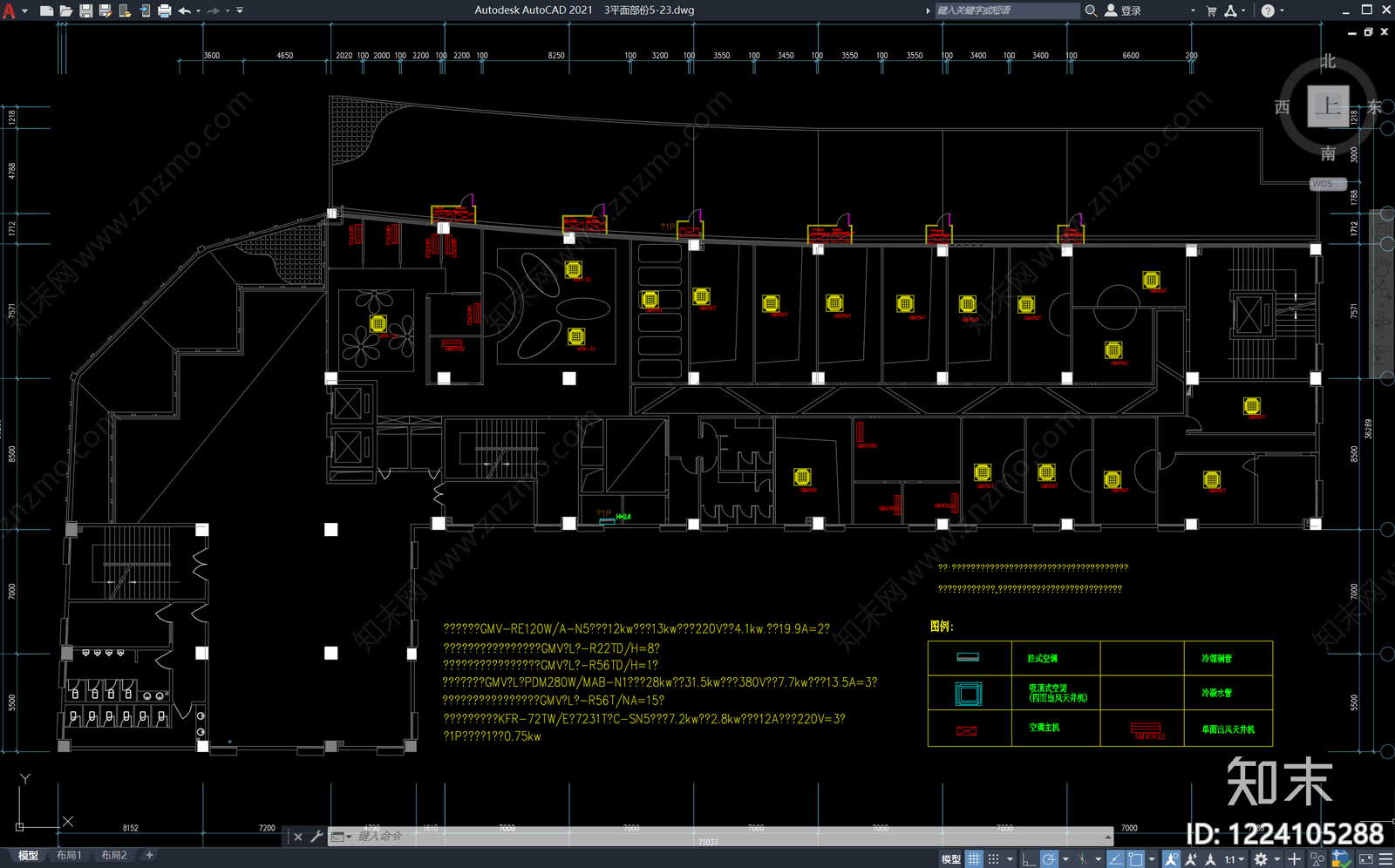Click the keyword search input field
The height and width of the screenshot is (868, 1395).
[1007, 10]
